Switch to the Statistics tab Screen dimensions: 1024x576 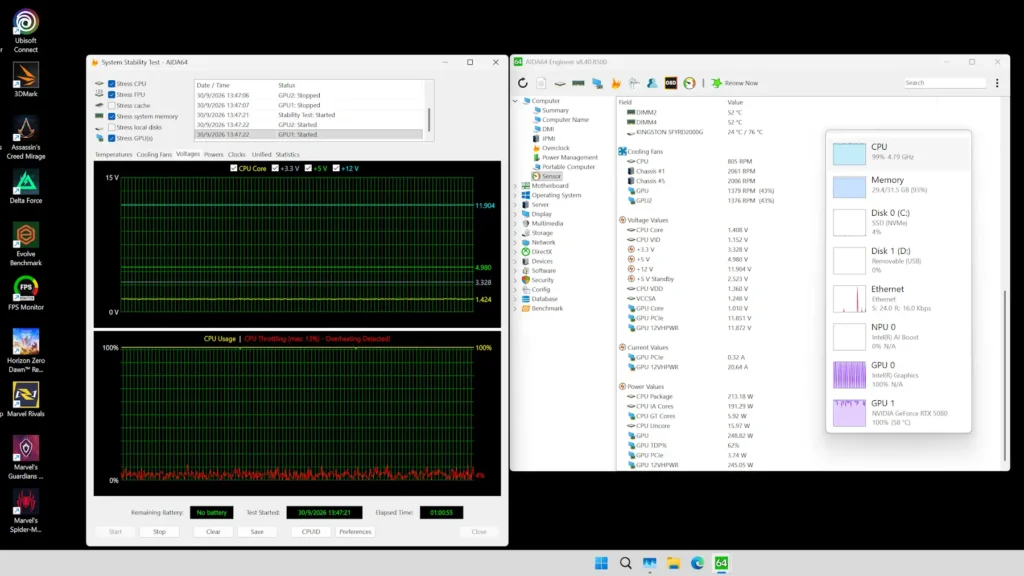click(287, 155)
